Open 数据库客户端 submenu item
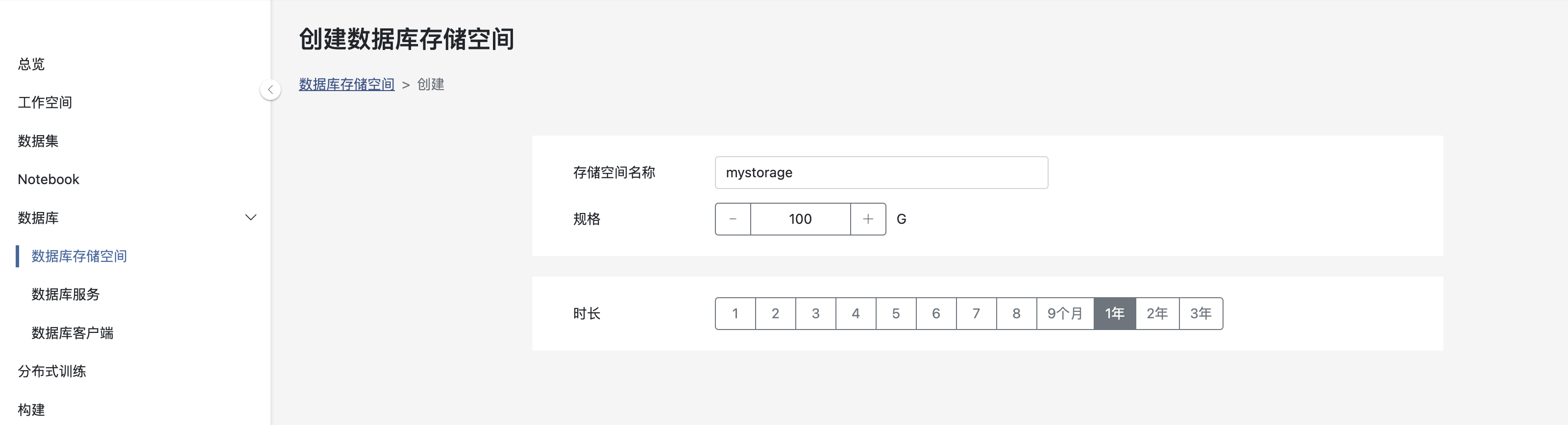1568x425 pixels. click(x=73, y=332)
